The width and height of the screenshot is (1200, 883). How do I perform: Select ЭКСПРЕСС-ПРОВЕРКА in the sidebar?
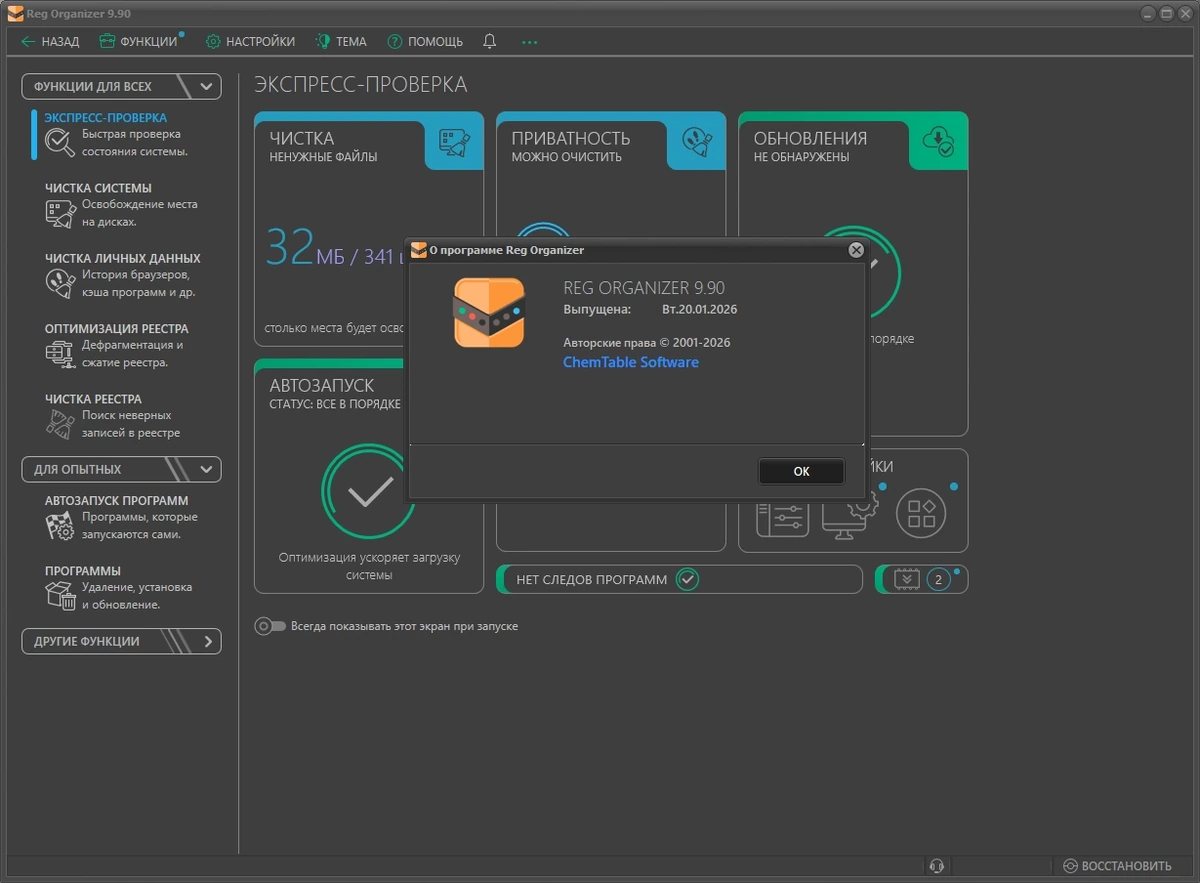point(105,118)
